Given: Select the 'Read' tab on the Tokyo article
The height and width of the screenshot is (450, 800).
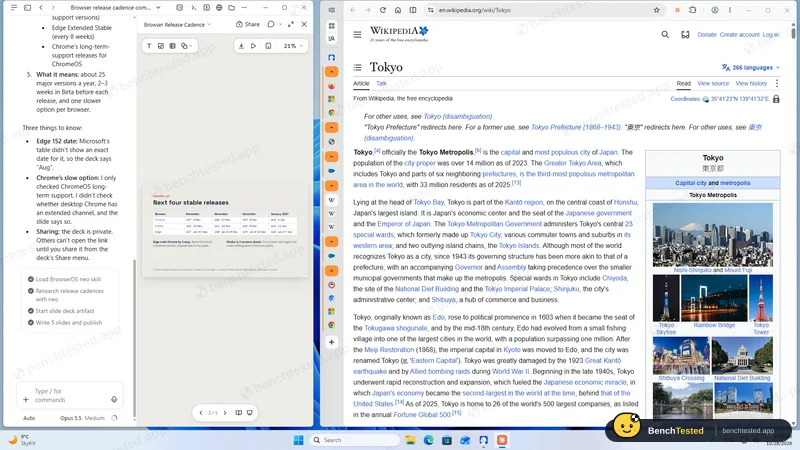Looking at the screenshot, I should [684, 83].
